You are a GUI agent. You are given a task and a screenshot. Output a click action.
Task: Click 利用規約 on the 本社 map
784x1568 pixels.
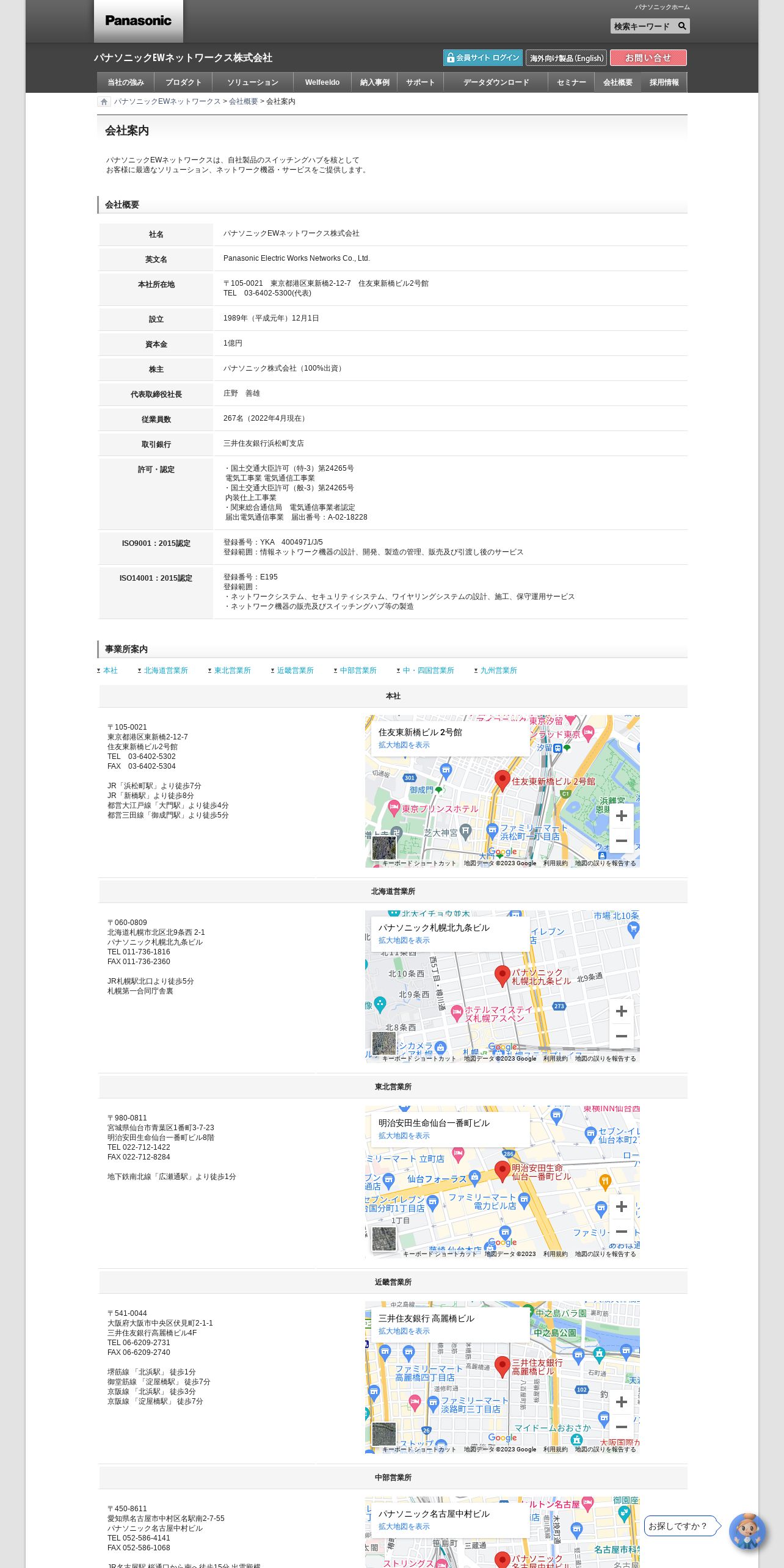[556, 863]
